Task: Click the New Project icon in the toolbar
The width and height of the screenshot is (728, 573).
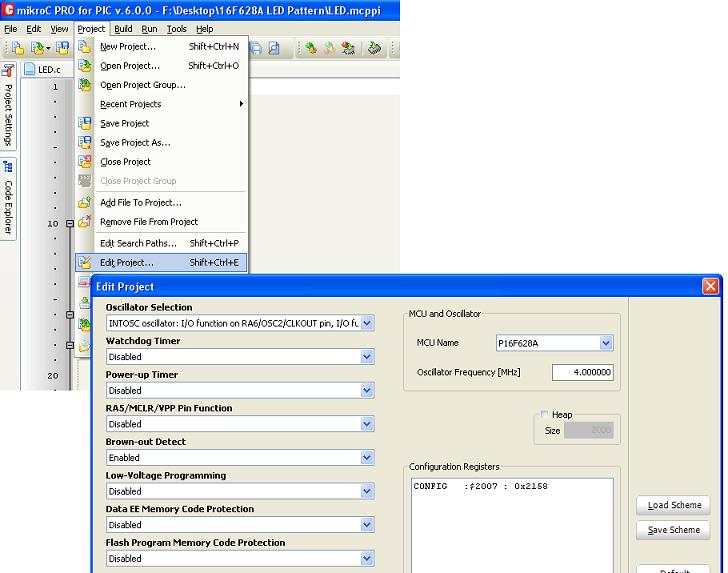Action: 17,48
